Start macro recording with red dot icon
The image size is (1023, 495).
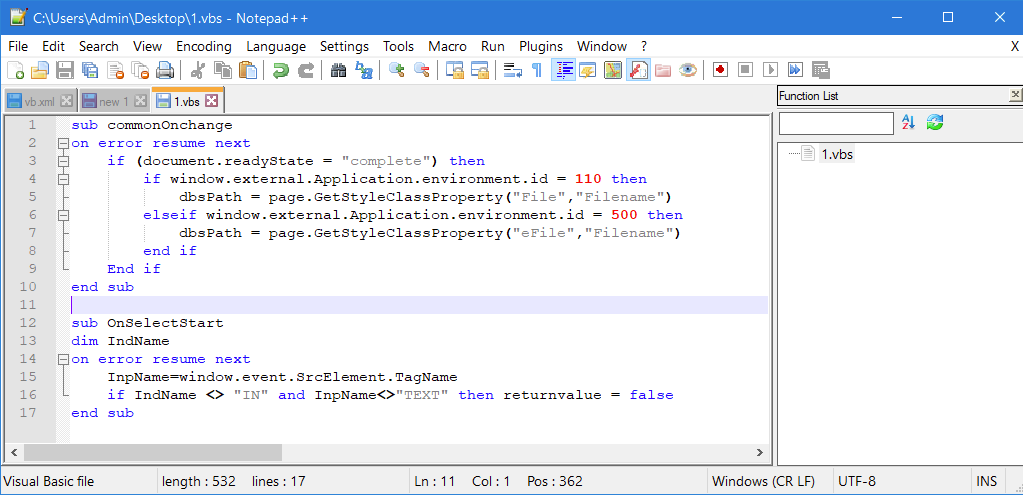(x=720, y=70)
